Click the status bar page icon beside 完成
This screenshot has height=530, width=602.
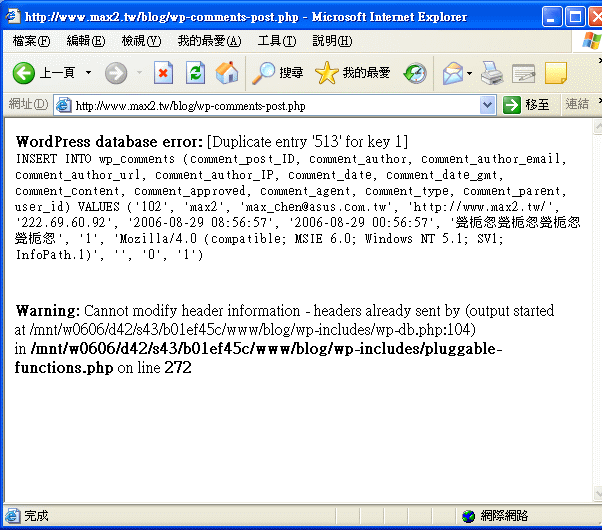tap(13, 516)
